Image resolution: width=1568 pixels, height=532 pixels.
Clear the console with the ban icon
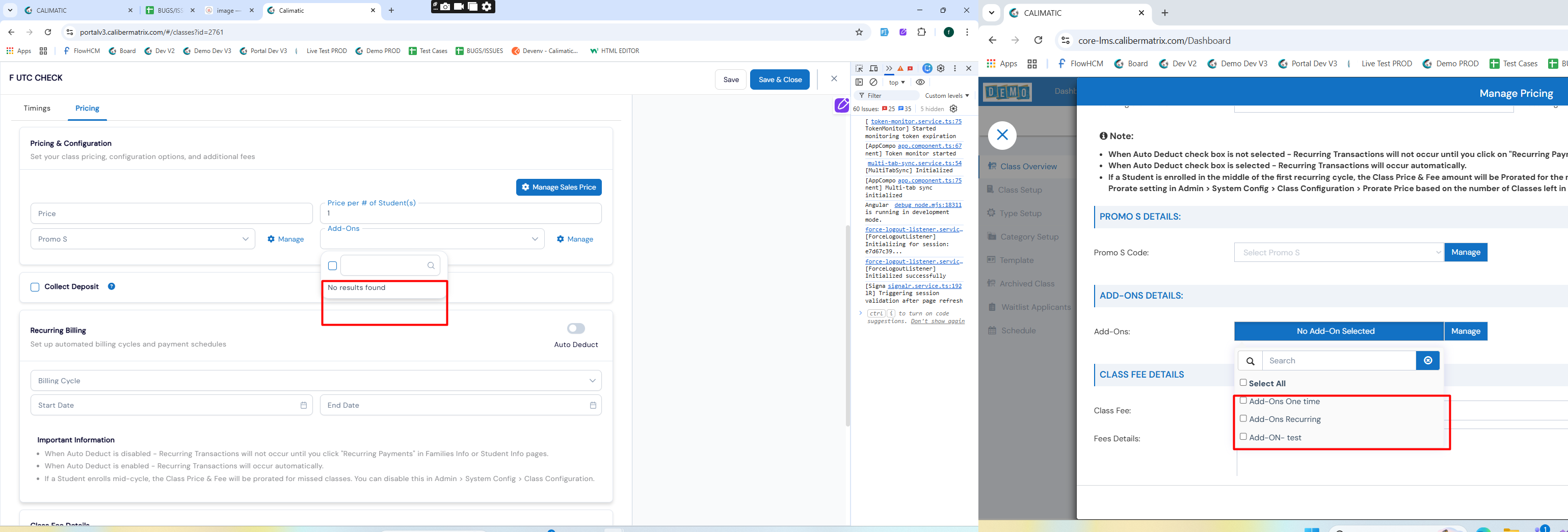873,82
